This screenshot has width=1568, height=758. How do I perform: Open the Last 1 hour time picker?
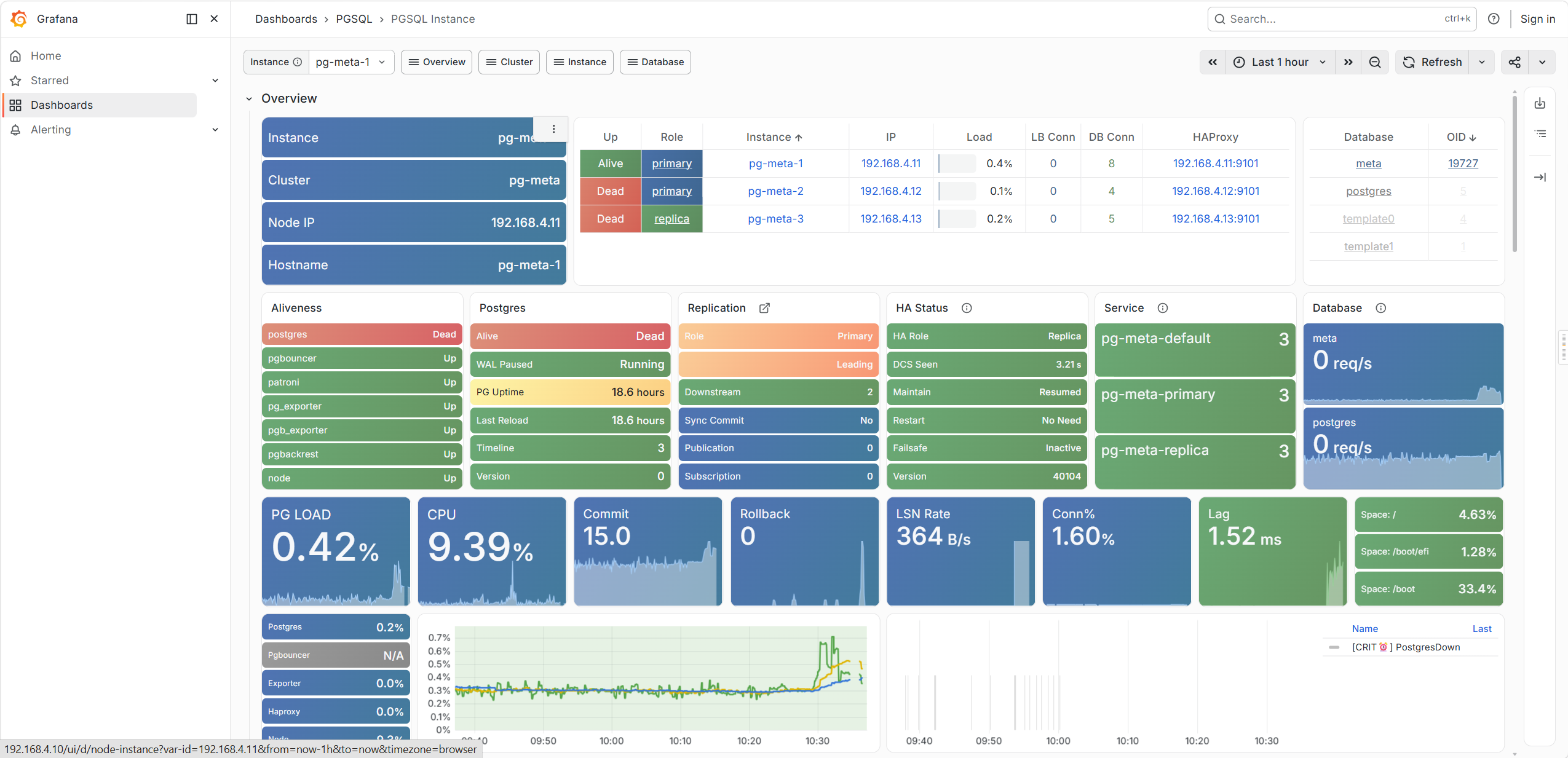1280,62
